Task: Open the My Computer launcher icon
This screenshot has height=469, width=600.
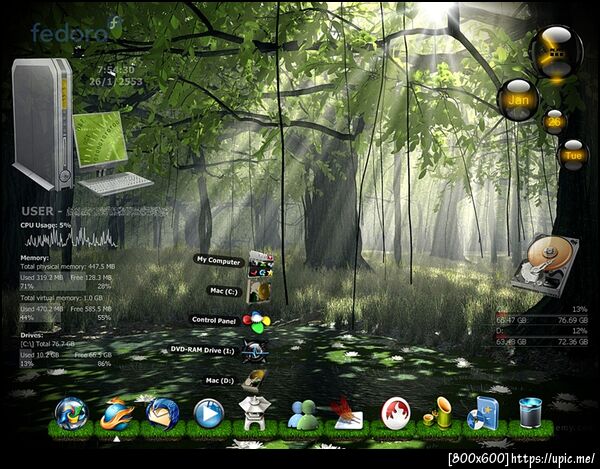Action: click(x=261, y=264)
